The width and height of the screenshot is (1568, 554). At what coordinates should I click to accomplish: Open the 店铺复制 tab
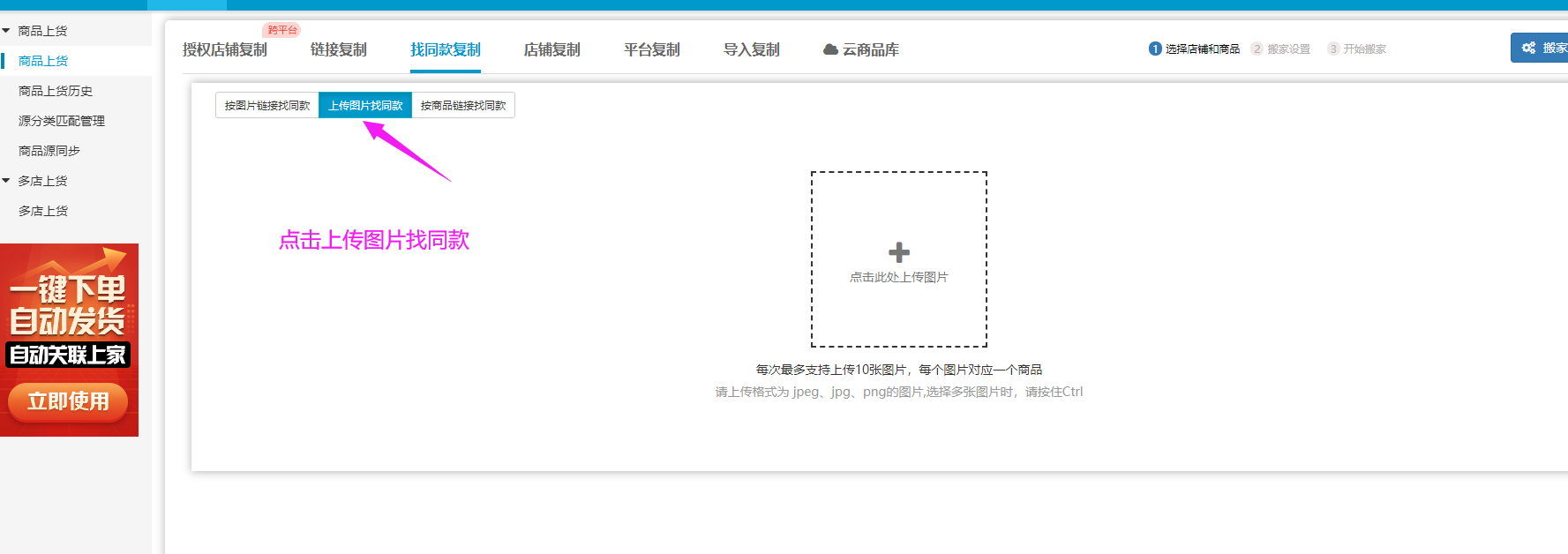tap(551, 49)
